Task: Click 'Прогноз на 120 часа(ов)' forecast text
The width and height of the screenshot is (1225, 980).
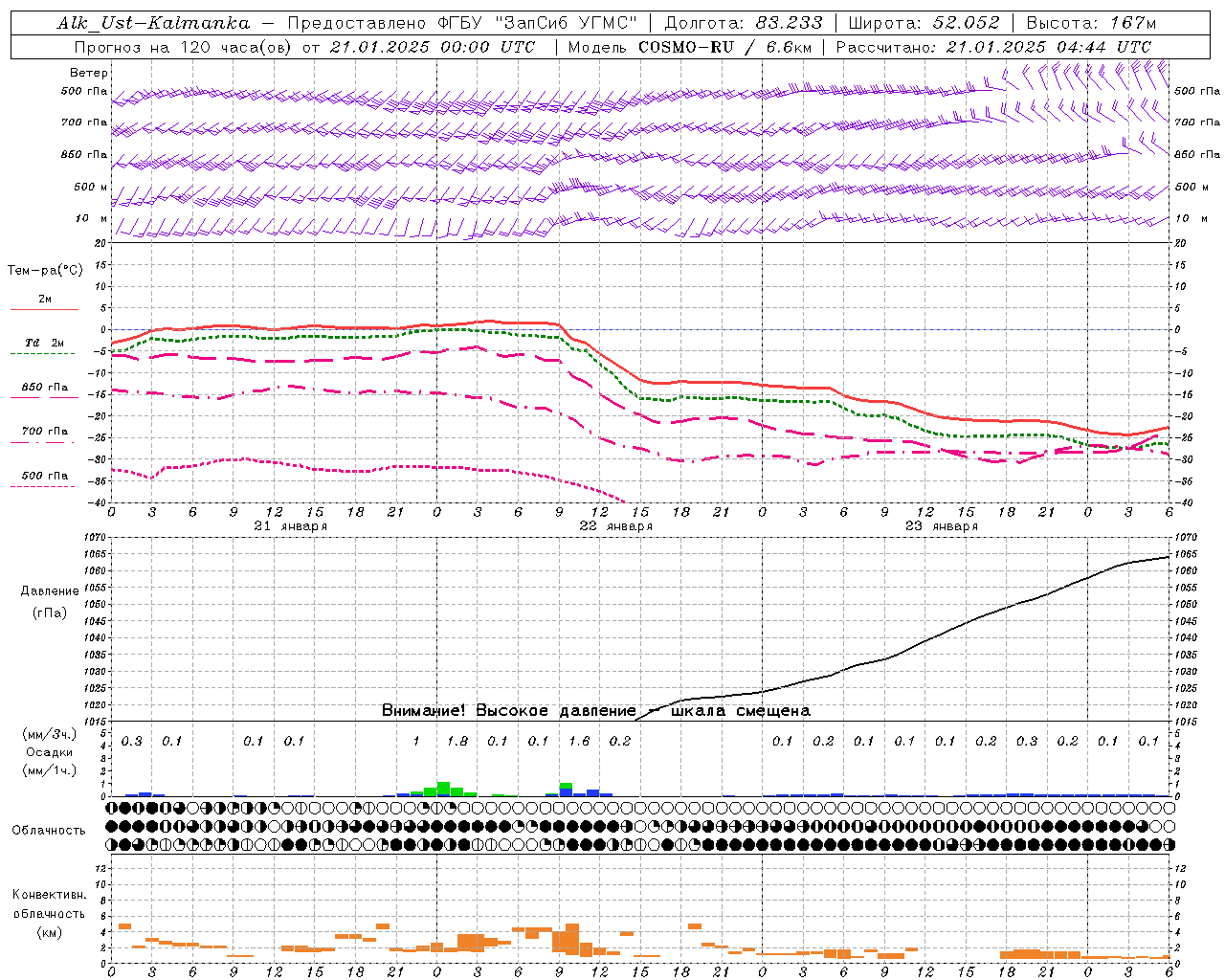Action: click(185, 47)
